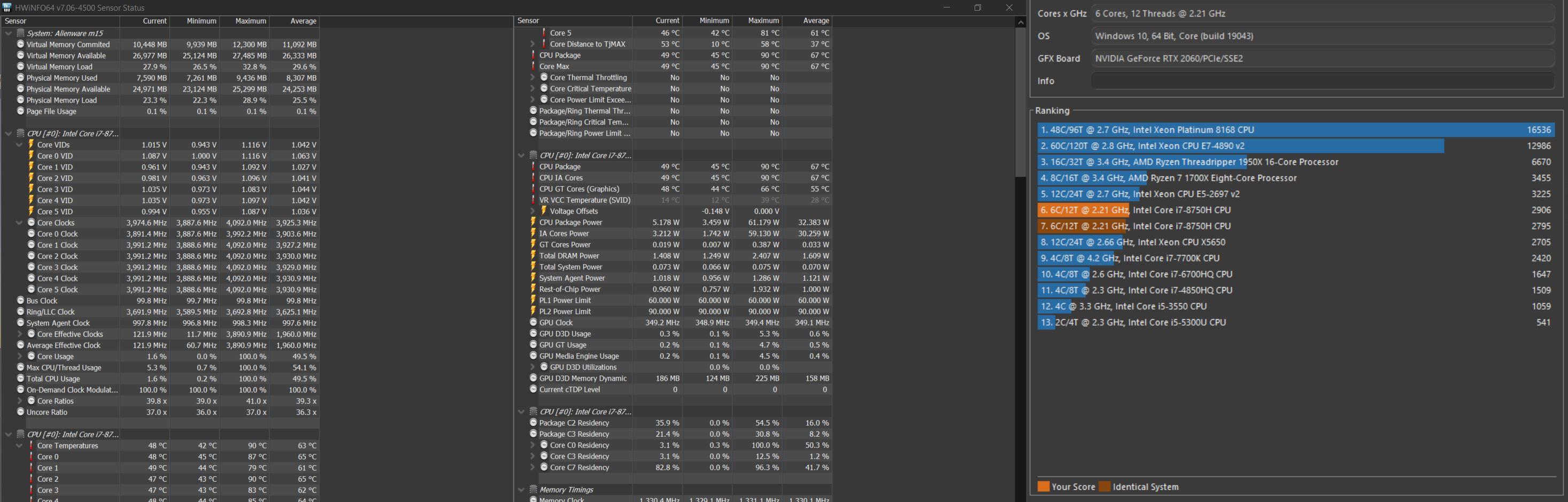Screen dimensions: 1568x502
Task: Click the lightning icon of Total DRAM Power
Action: pos(533,256)
